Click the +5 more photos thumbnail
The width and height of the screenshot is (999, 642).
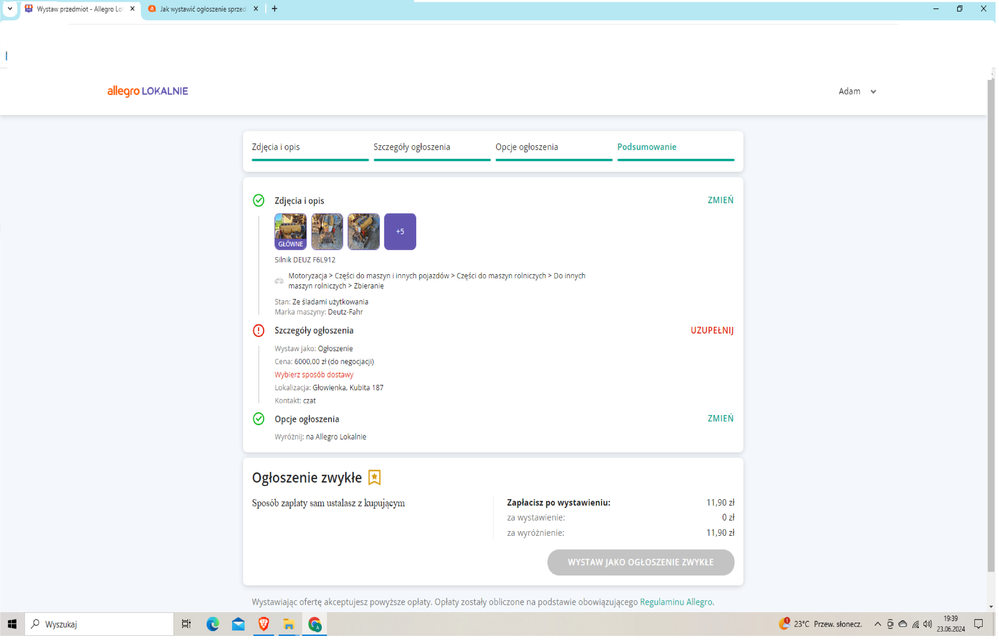[x=400, y=232]
